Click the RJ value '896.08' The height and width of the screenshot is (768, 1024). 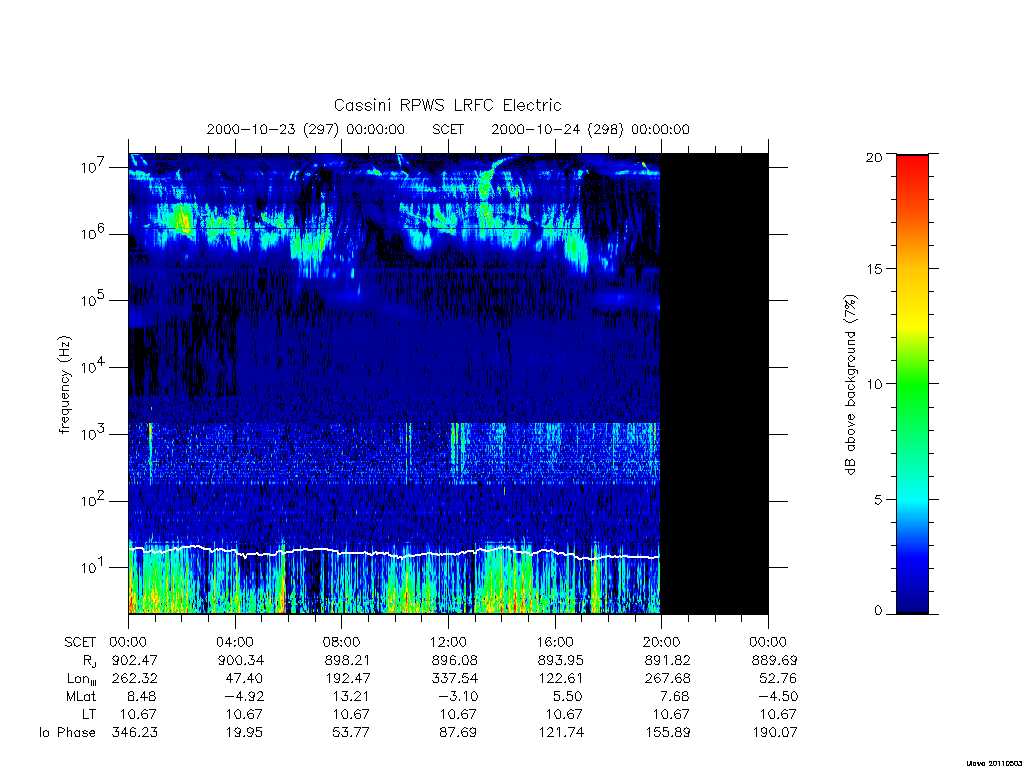tap(455, 661)
